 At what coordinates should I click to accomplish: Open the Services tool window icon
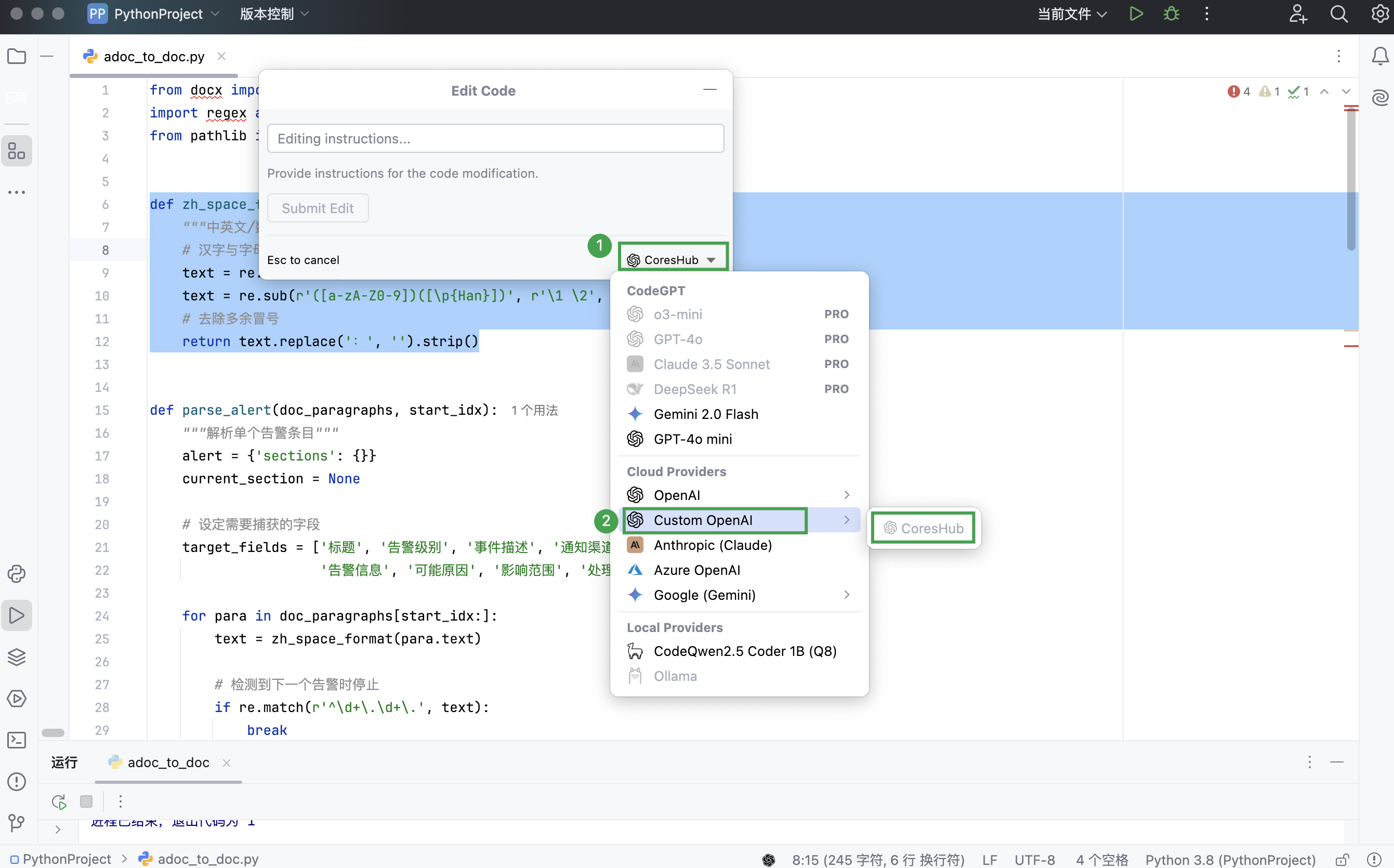(x=17, y=699)
